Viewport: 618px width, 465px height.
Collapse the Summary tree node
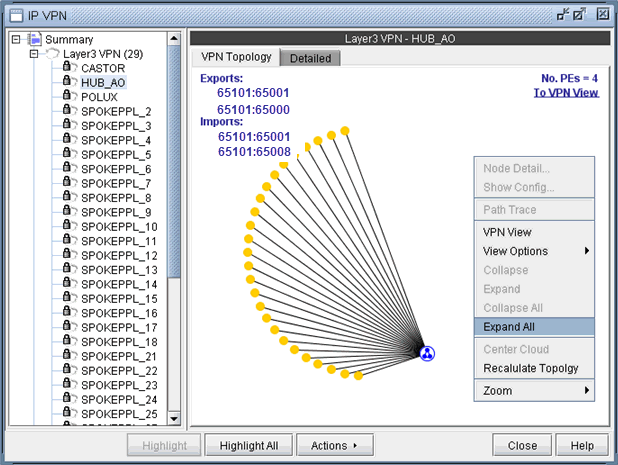17,40
